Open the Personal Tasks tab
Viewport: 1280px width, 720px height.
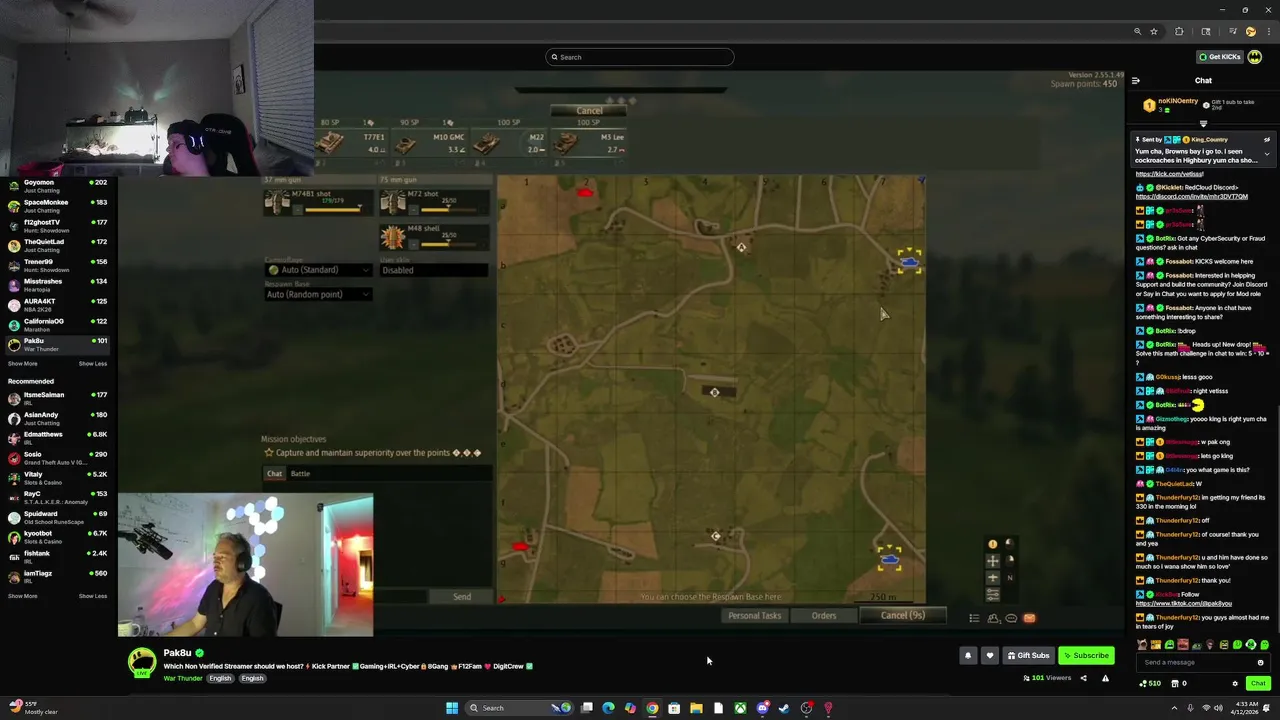[x=754, y=616]
